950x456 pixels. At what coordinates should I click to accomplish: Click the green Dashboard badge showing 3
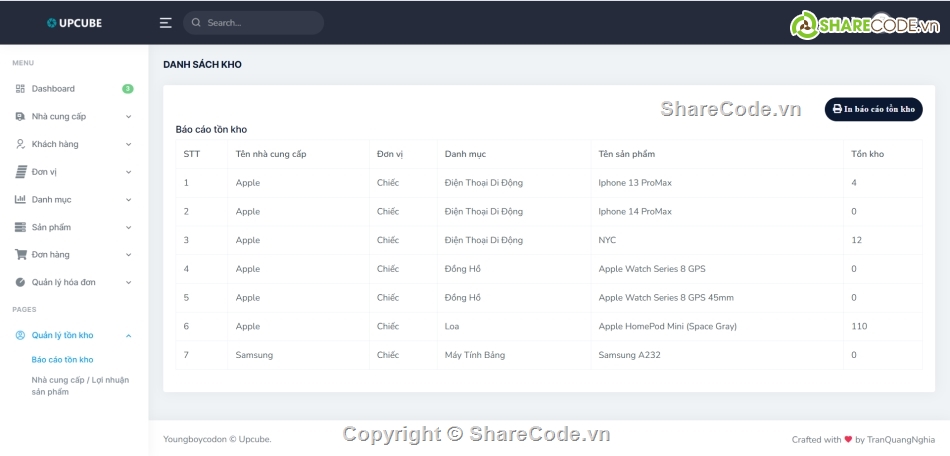coord(127,88)
